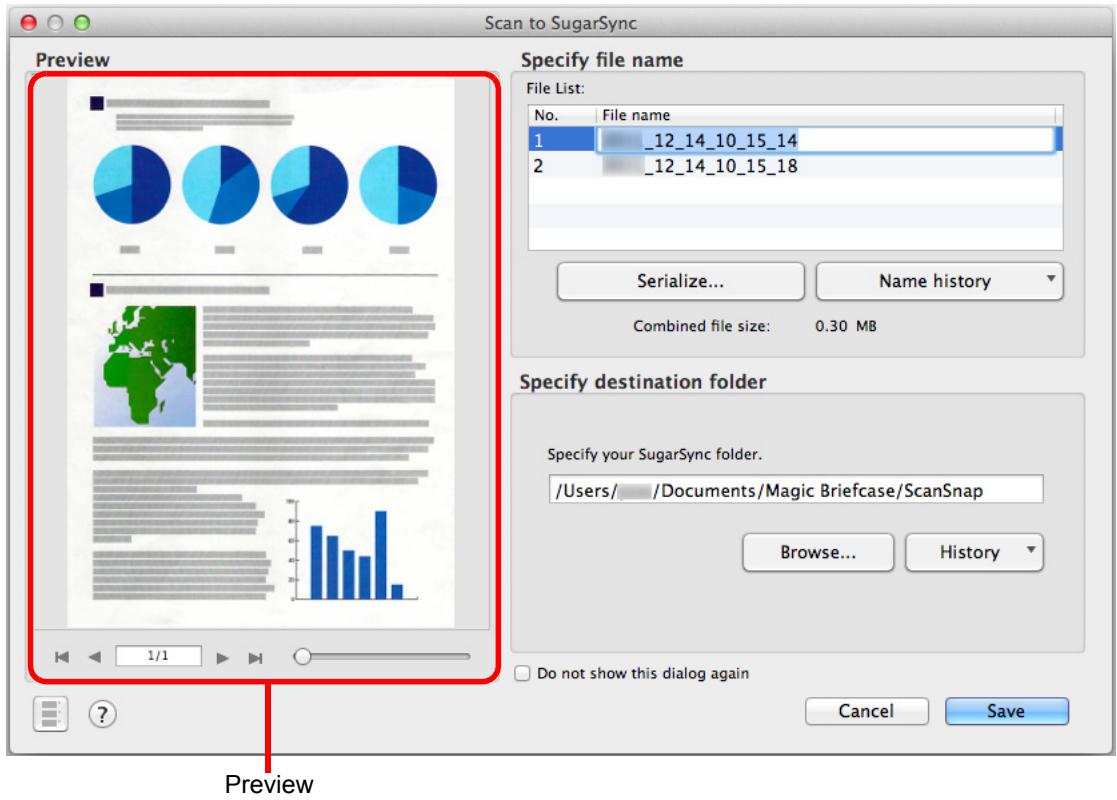Open the Name history dropdown

pos(940,281)
